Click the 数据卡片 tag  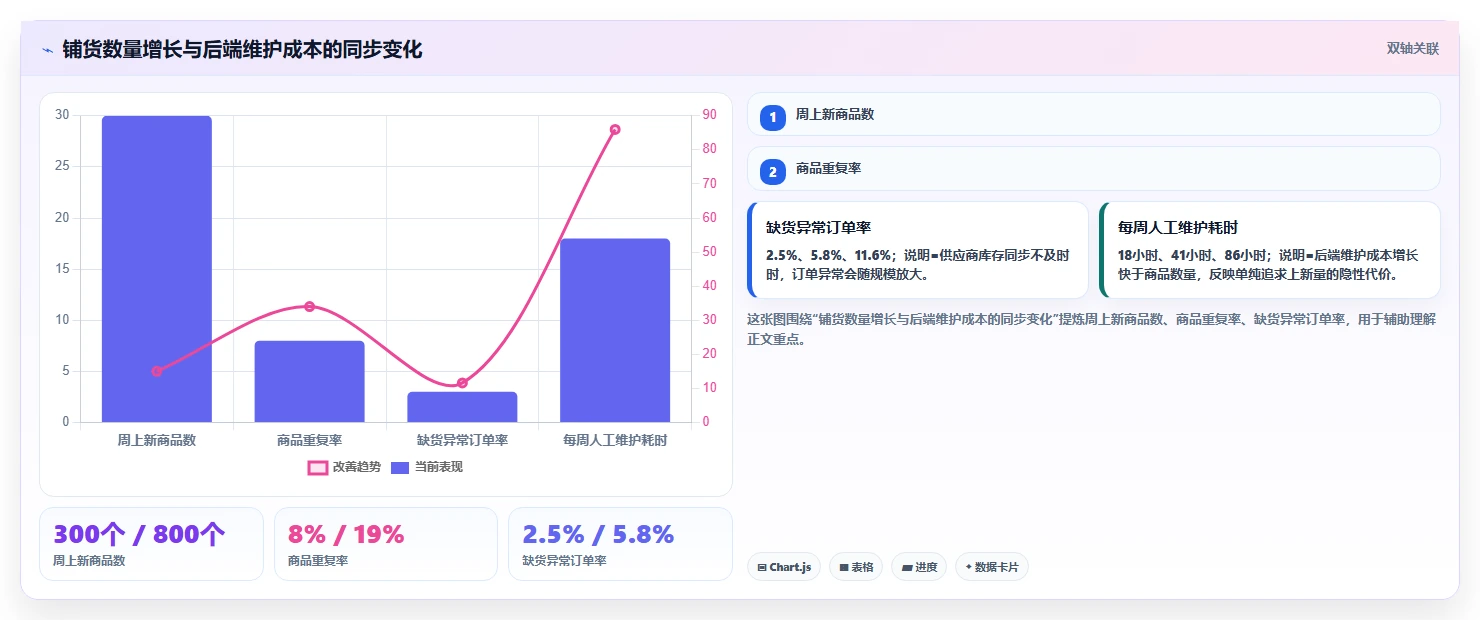pos(992,567)
